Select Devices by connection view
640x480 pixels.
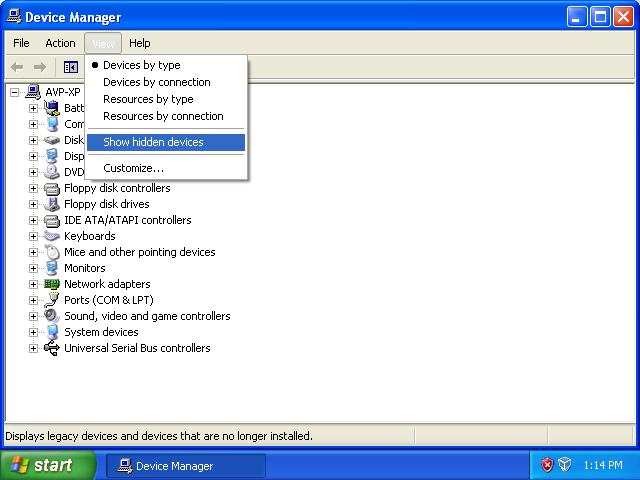click(x=166, y=82)
